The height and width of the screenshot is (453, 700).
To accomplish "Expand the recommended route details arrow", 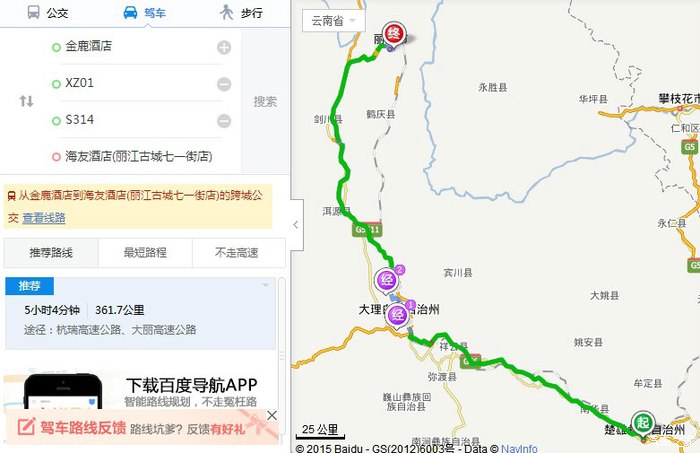I will click(x=266, y=285).
